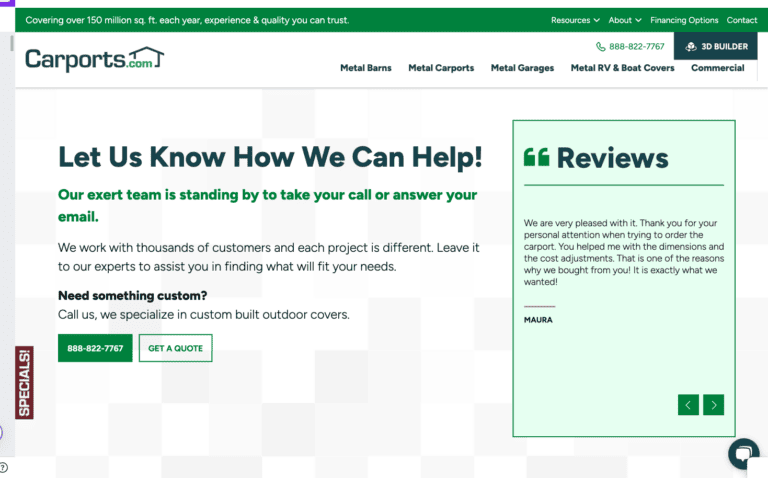Click the GET A QUOTE button
Image resolution: width=768 pixels, height=478 pixels.
[x=175, y=348]
